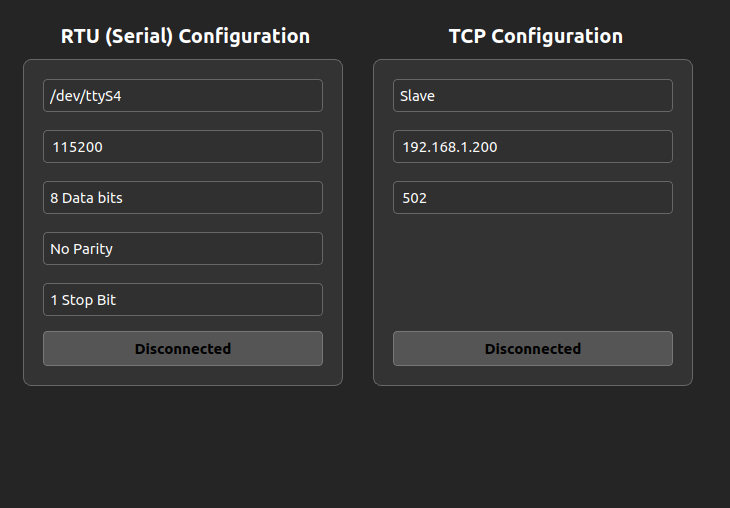Select the TCP role combo box showing Slave
Image resolution: width=730 pixels, height=508 pixels.
(532, 96)
